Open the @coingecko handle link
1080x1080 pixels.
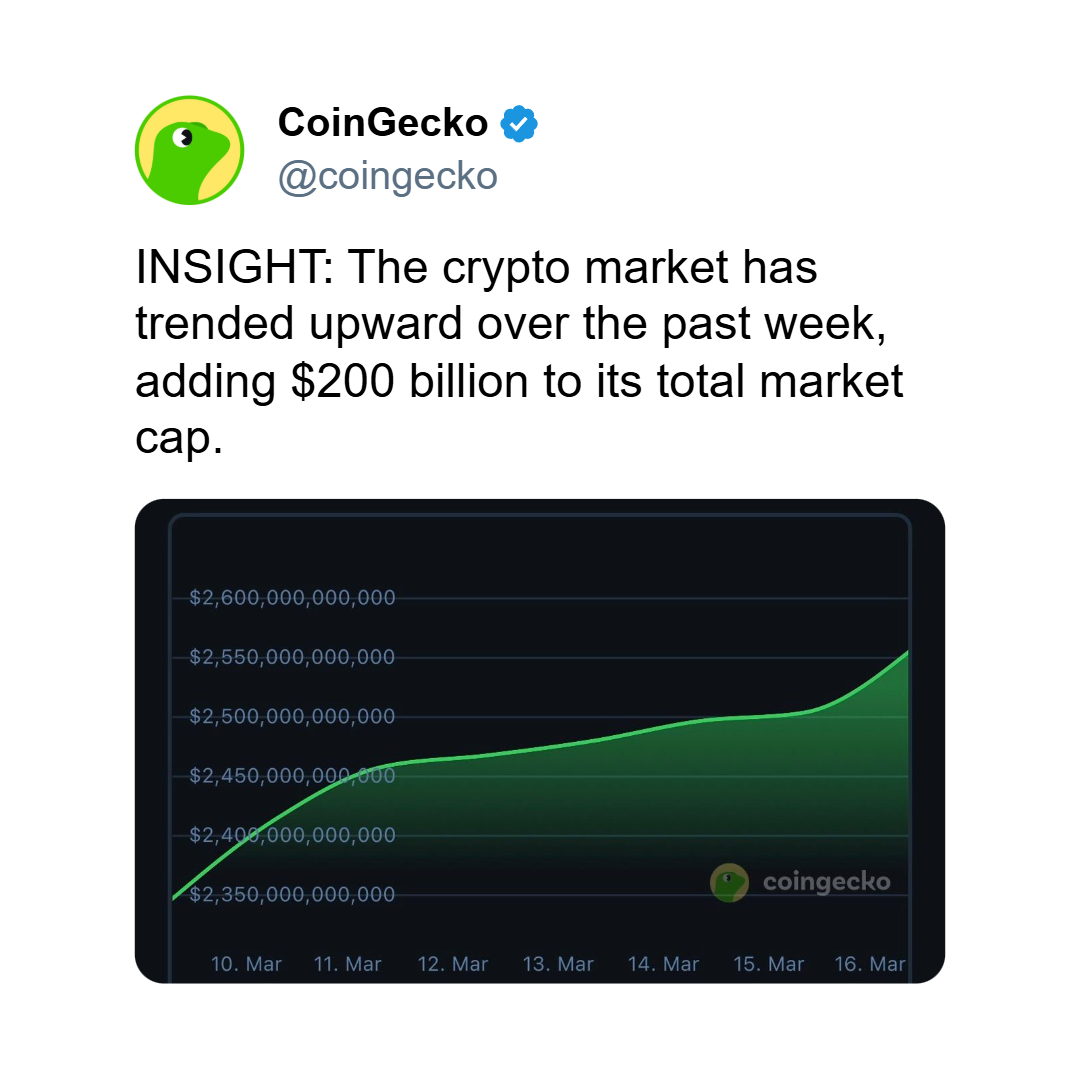click(x=387, y=176)
